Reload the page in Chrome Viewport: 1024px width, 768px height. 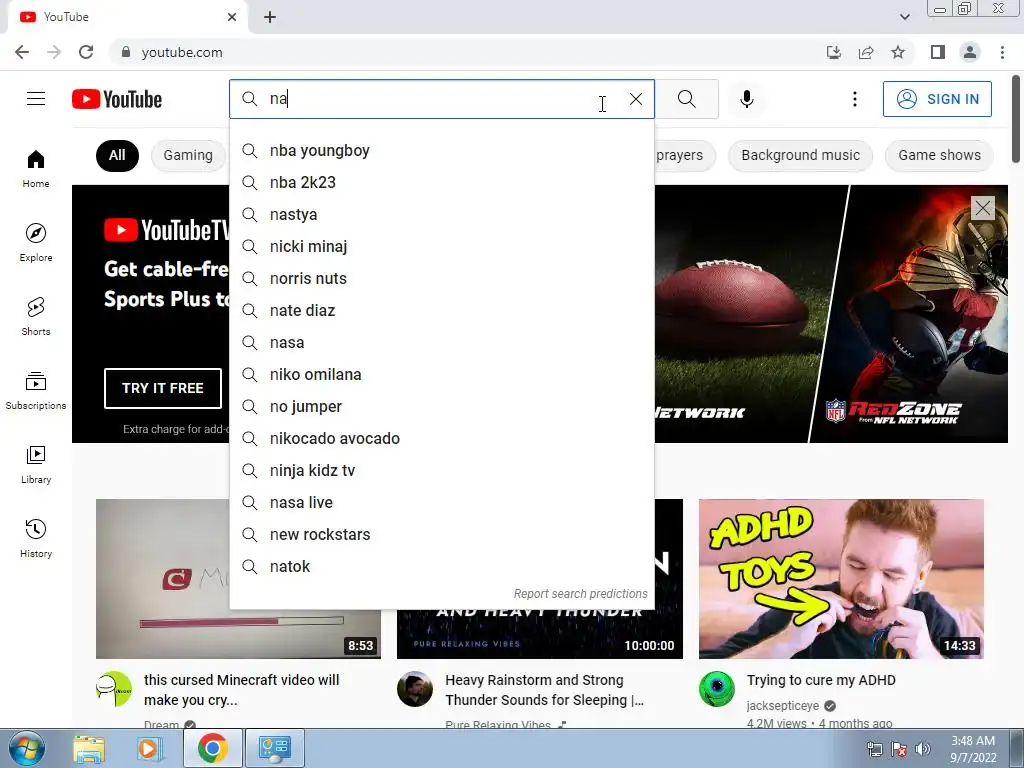click(86, 52)
